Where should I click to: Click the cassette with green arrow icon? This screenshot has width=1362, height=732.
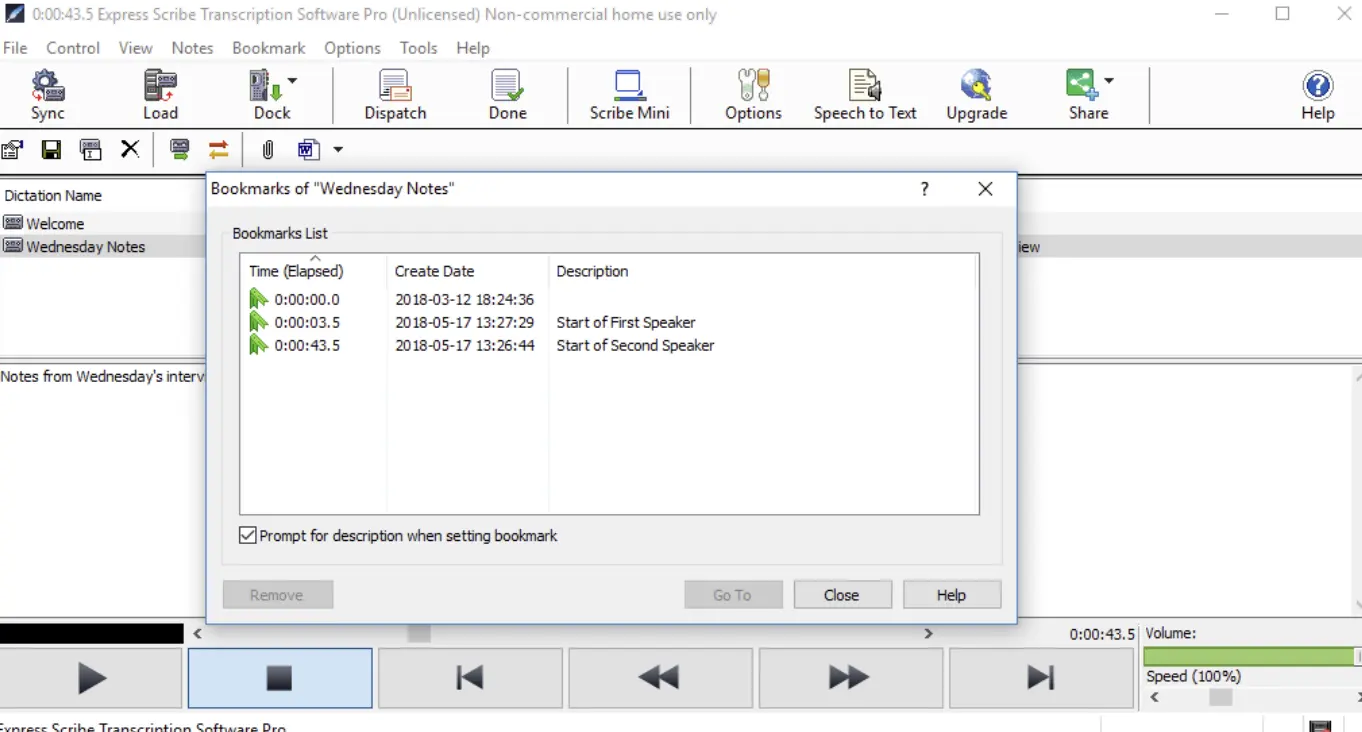tap(180, 150)
